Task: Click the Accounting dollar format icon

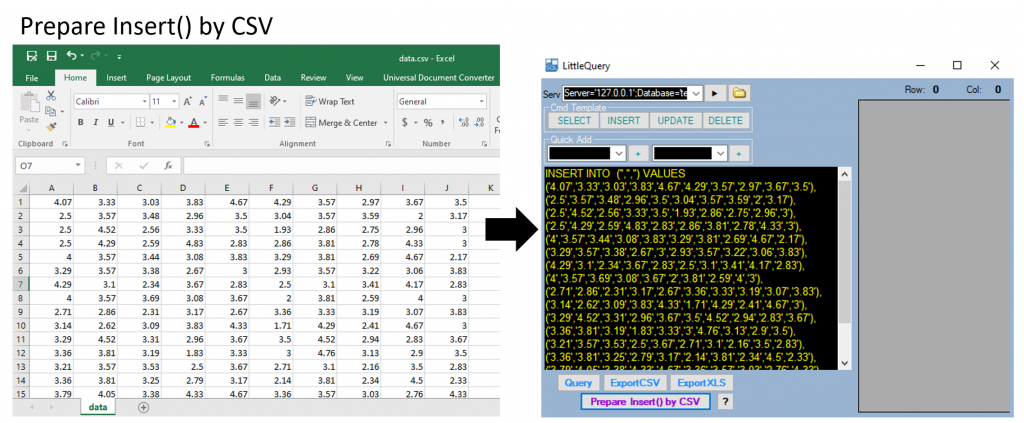Action: point(405,122)
